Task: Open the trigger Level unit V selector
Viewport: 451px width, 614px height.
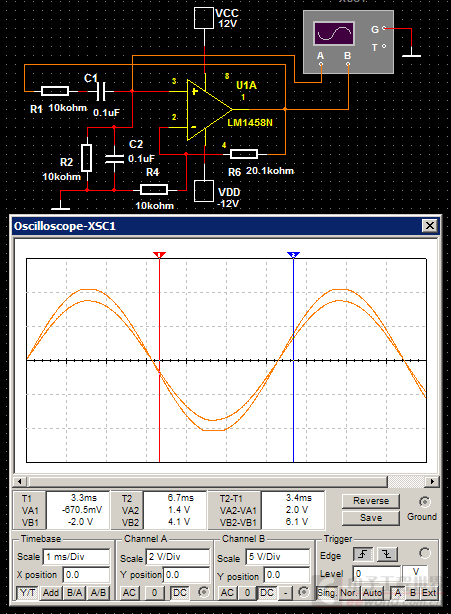Action: pos(415,573)
